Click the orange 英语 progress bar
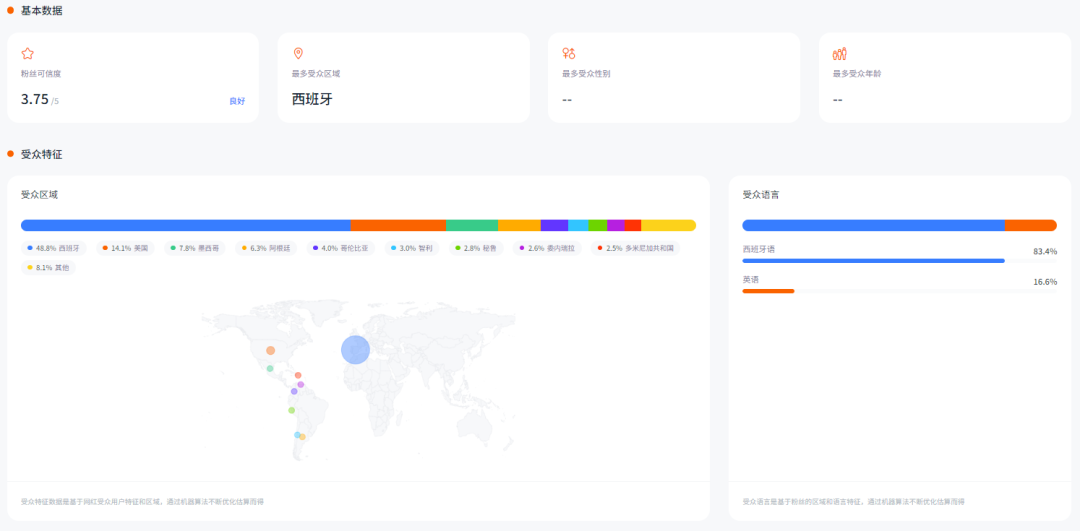The height and width of the screenshot is (531, 1080). 768,291
